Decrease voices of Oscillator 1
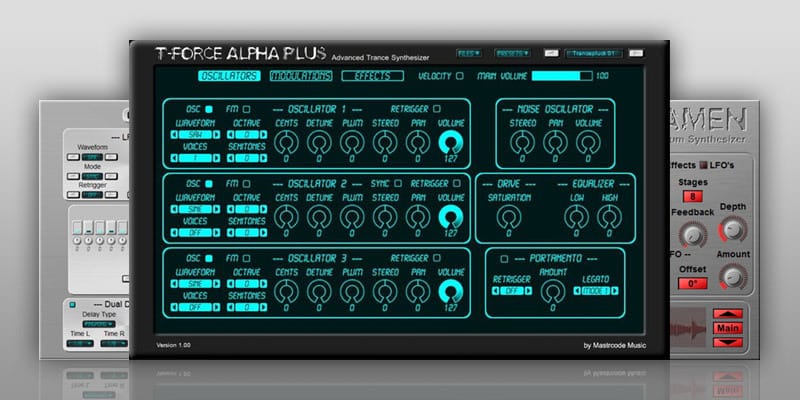This screenshot has height=400, width=800. tap(174, 158)
